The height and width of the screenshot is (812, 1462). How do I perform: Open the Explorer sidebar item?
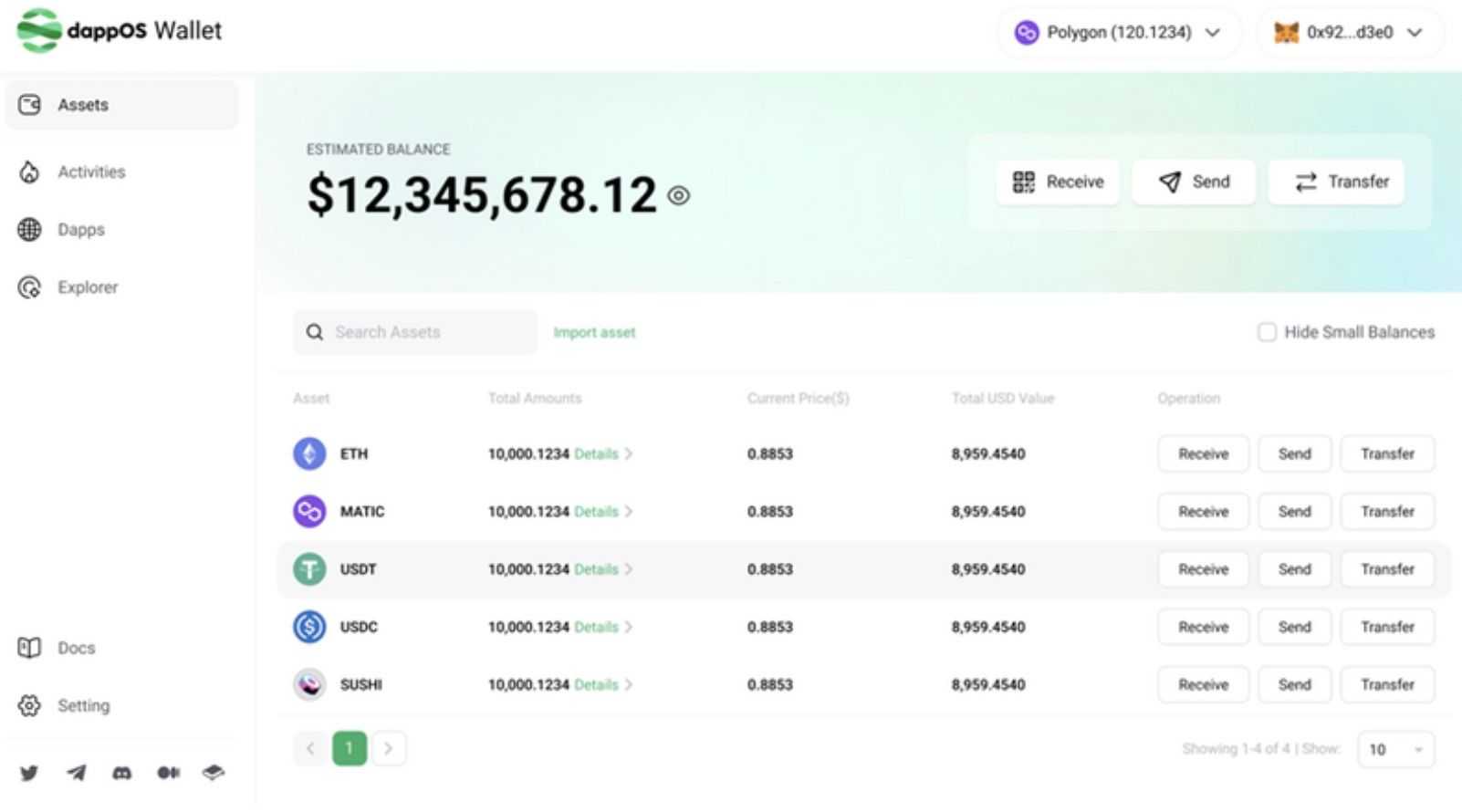click(88, 287)
